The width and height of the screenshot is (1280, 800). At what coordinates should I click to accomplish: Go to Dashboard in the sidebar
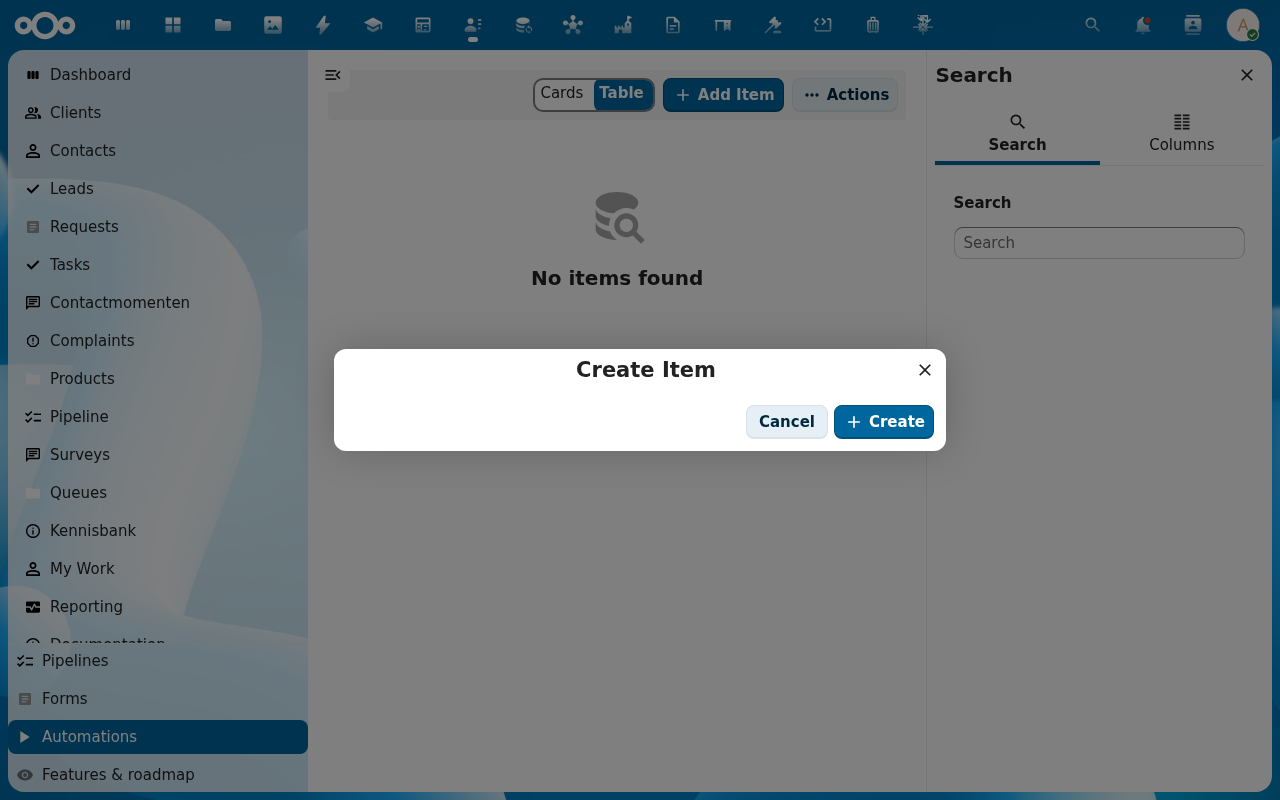click(x=158, y=75)
